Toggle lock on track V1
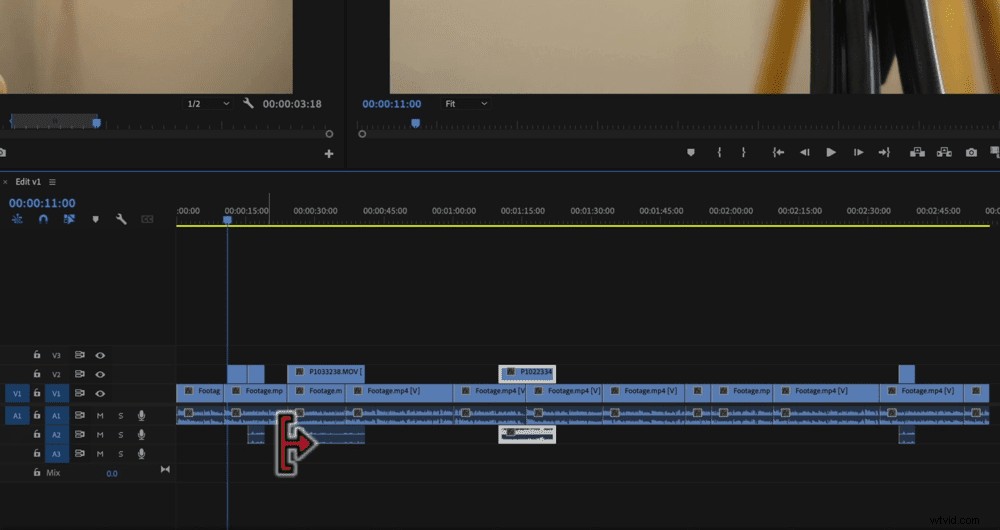The image size is (1000, 530). point(36,393)
